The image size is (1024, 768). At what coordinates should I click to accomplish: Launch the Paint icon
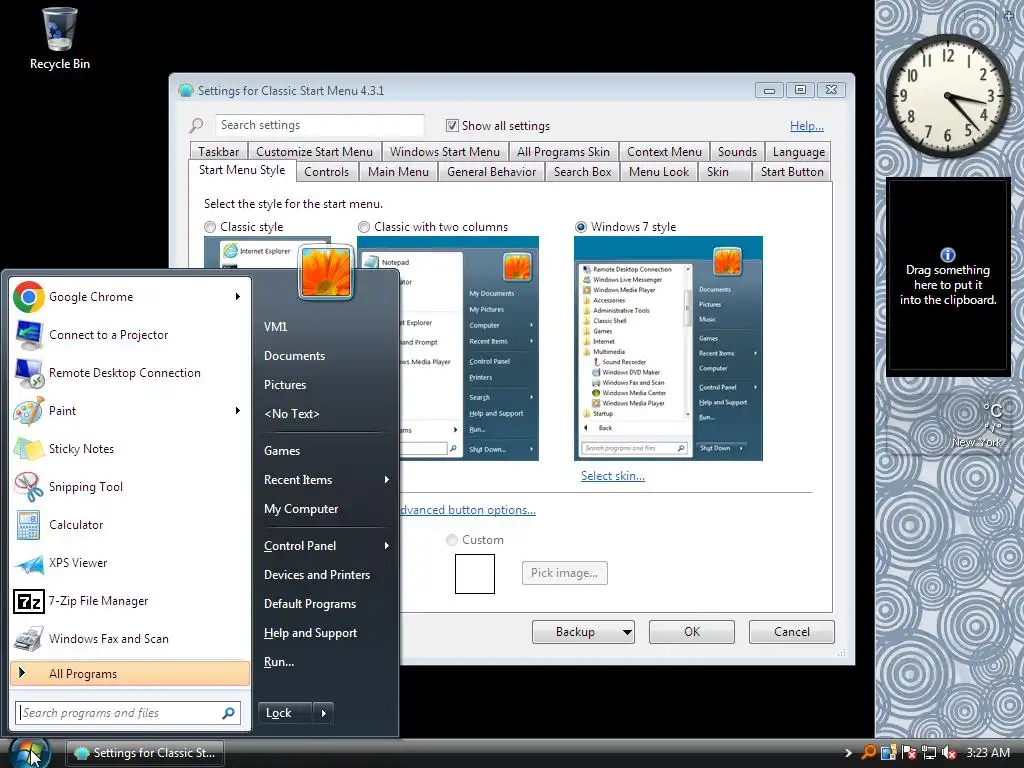tap(29, 411)
